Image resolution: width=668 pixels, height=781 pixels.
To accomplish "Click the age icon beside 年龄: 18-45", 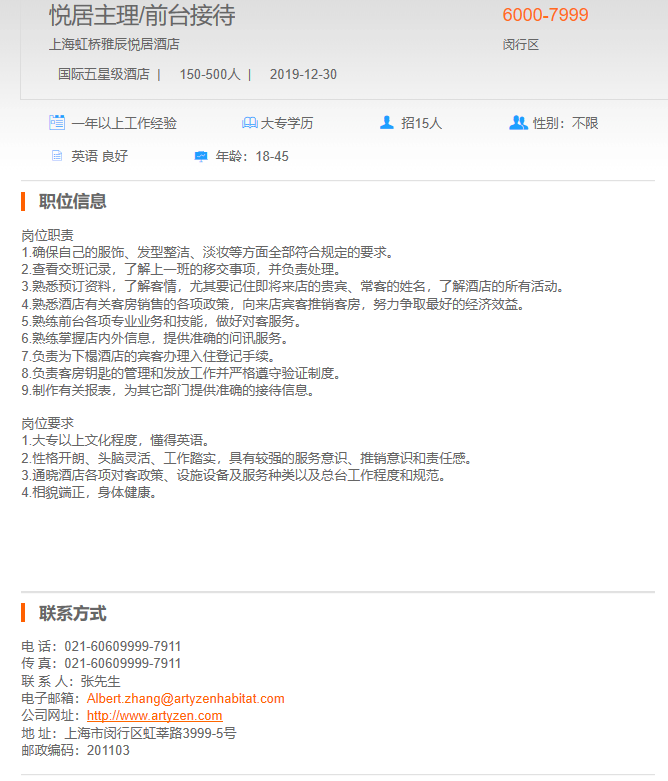I will point(201,156).
